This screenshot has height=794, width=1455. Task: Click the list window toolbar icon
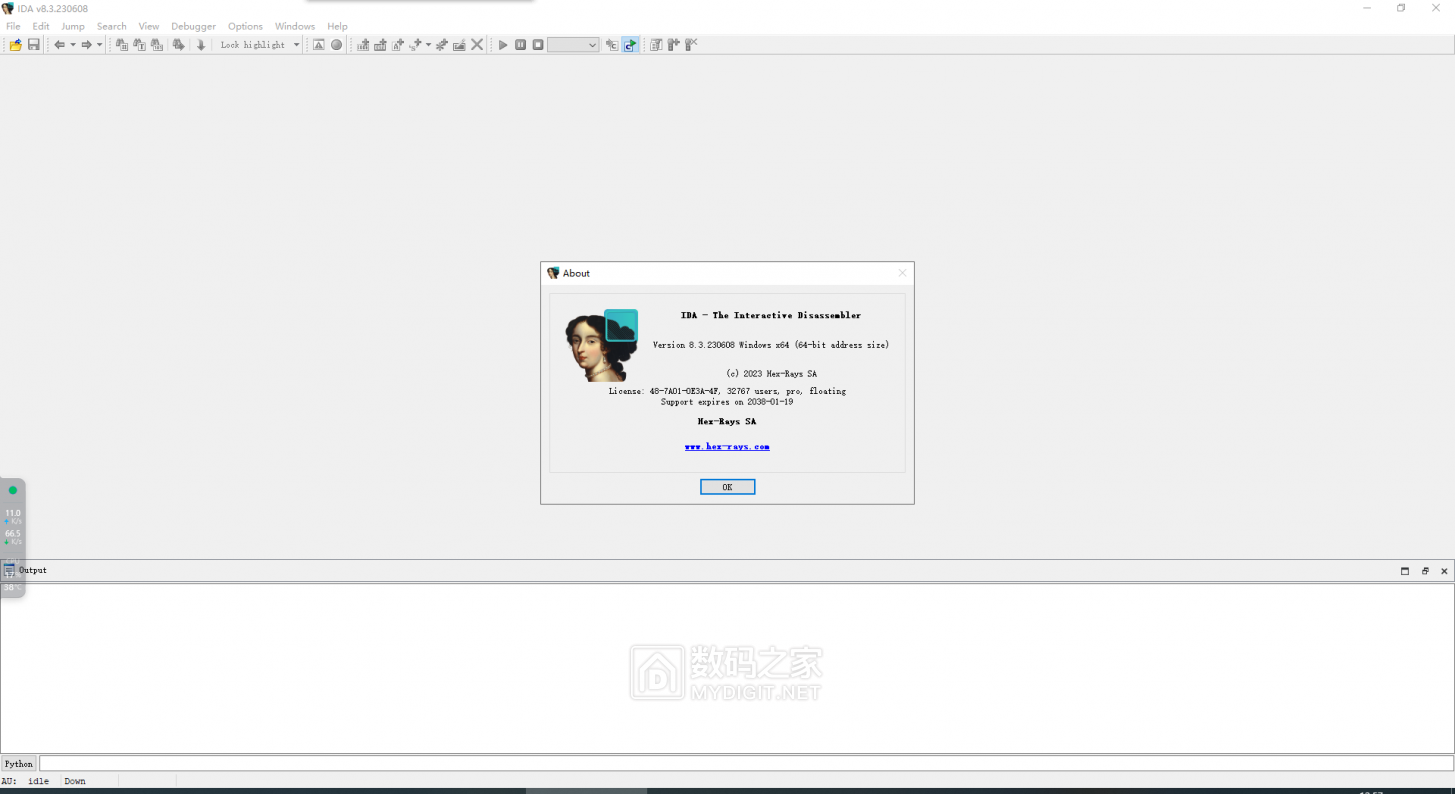656,45
